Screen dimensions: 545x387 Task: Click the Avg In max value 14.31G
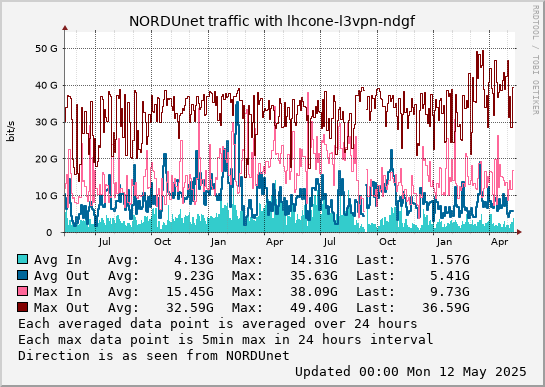point(314,260)
